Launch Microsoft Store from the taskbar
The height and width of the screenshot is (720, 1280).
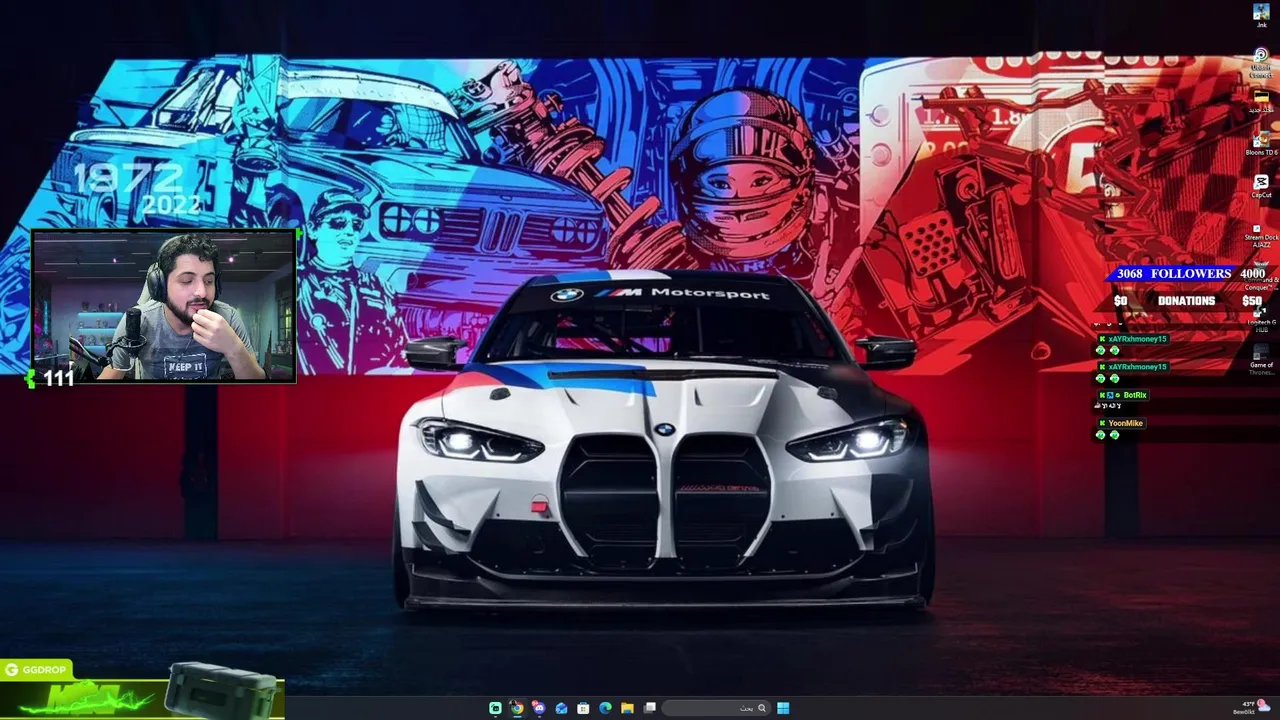[583, 708]
